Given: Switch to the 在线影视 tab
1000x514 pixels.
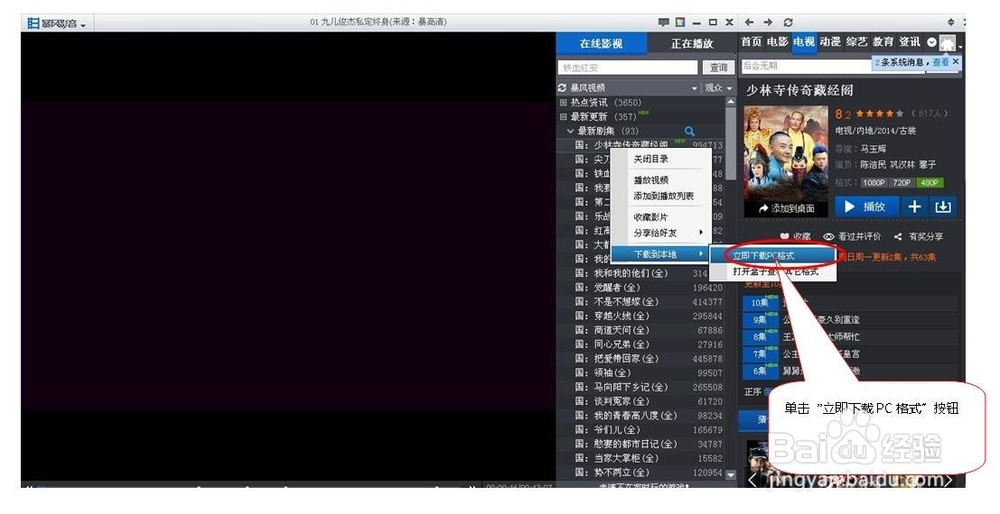Looking at the screenshot, I should [x=601, y=43].
